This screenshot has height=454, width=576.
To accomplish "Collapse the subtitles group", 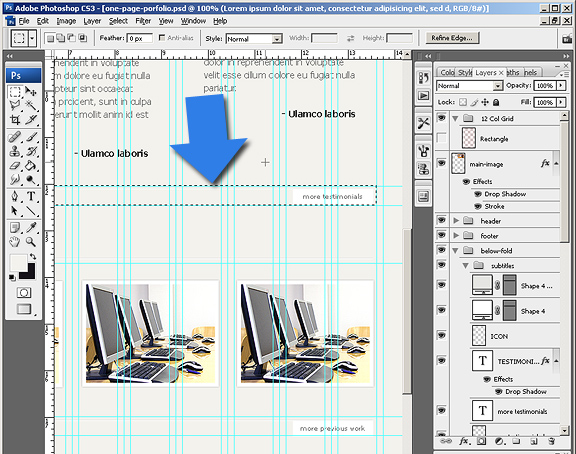I will 466,266.
